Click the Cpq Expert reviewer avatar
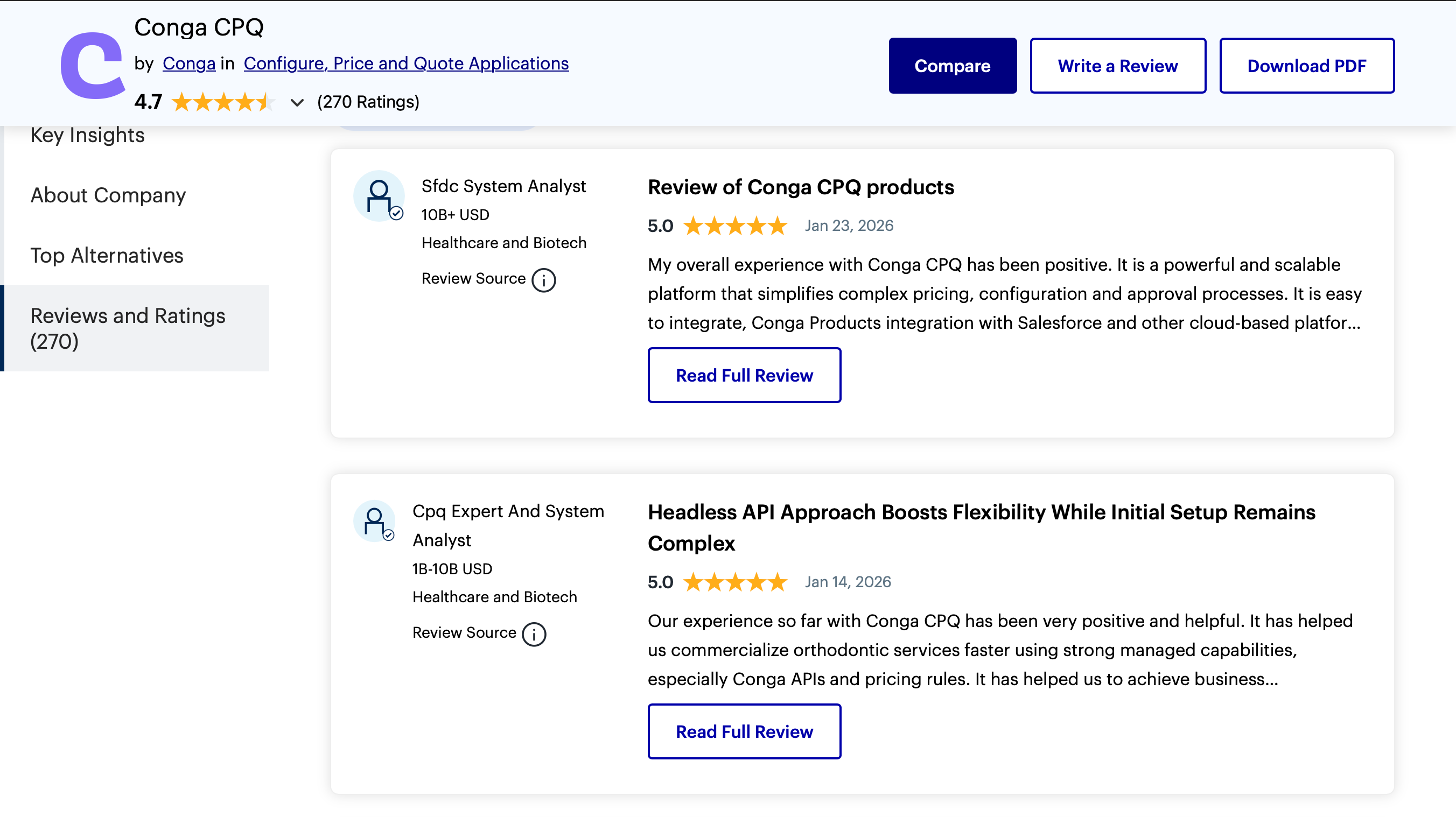Viewport: 1456px width, 817px height. 374,521
